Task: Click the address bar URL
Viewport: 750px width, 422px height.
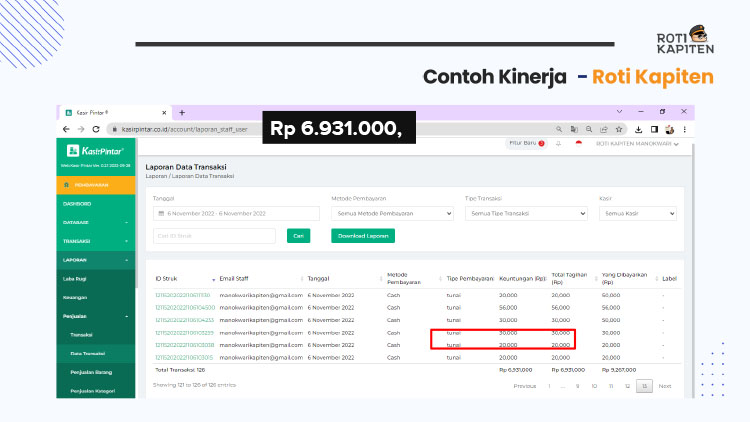Action: tap(185, 129)
